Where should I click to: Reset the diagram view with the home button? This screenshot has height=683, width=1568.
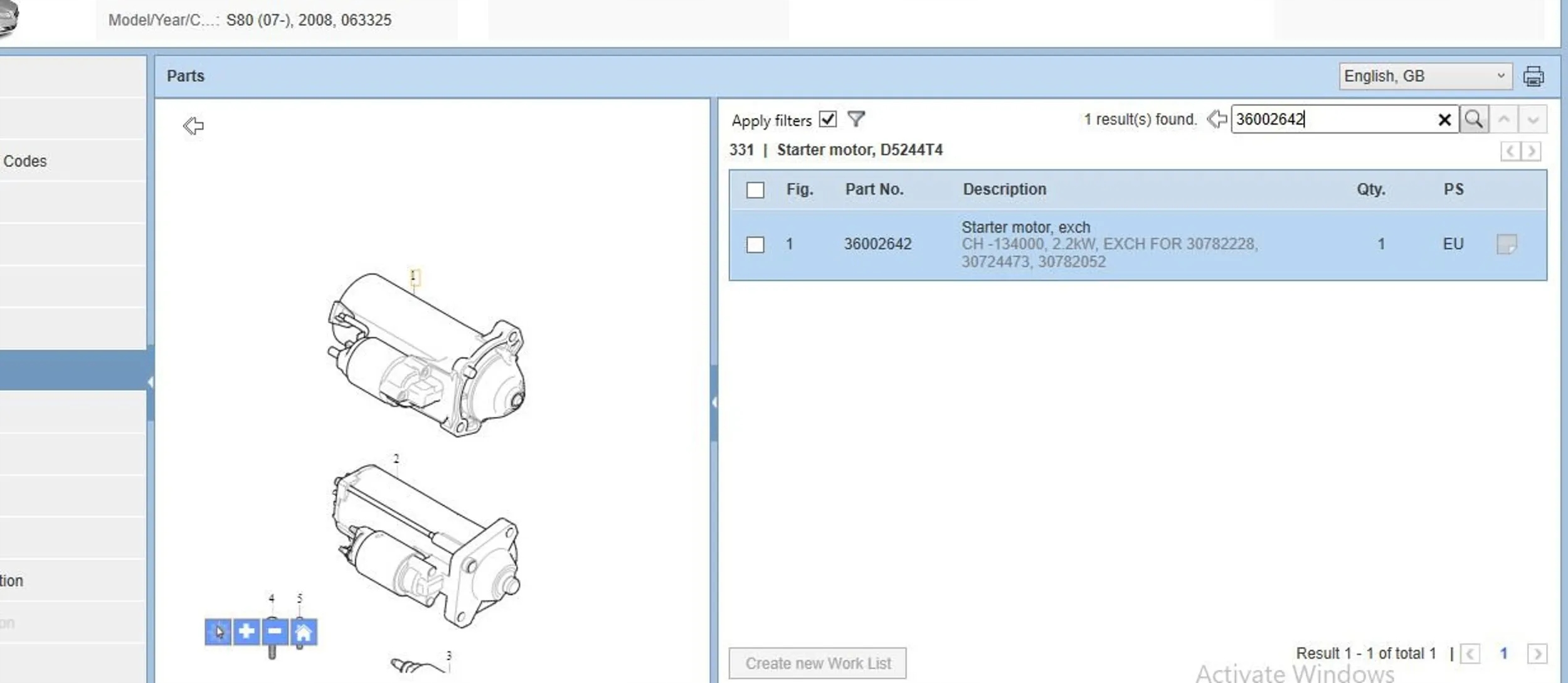click(x=304, y=631)
